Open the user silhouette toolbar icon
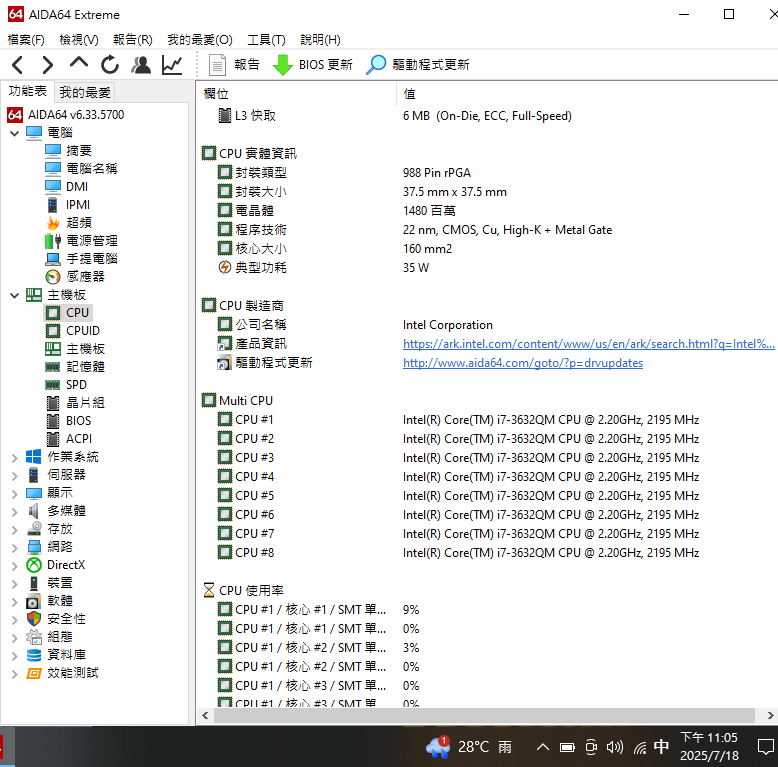The height and width of the screenshot is (767, 778). tap(141, 65)
